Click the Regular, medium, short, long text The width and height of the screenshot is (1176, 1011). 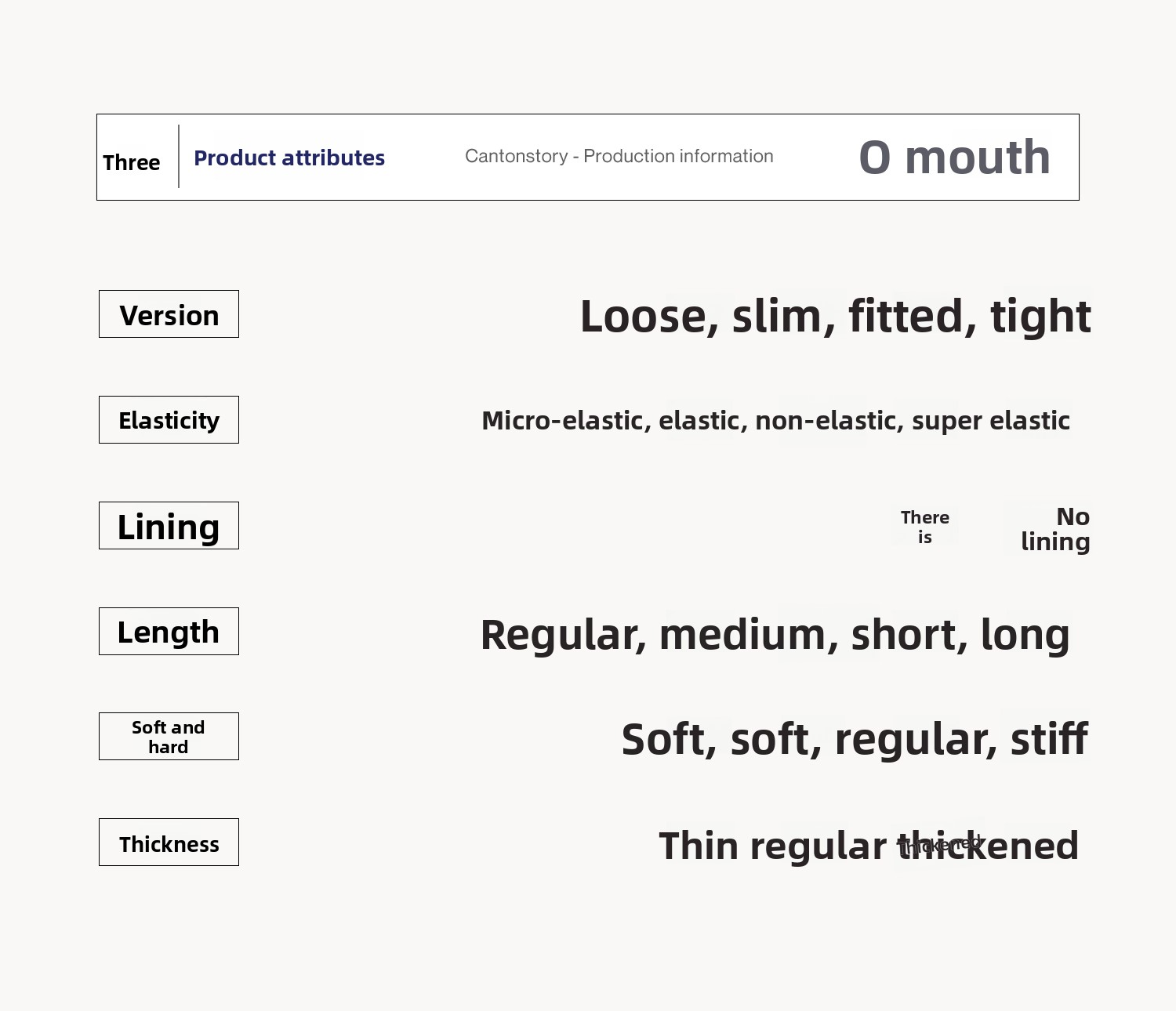(x=775, y=634)
